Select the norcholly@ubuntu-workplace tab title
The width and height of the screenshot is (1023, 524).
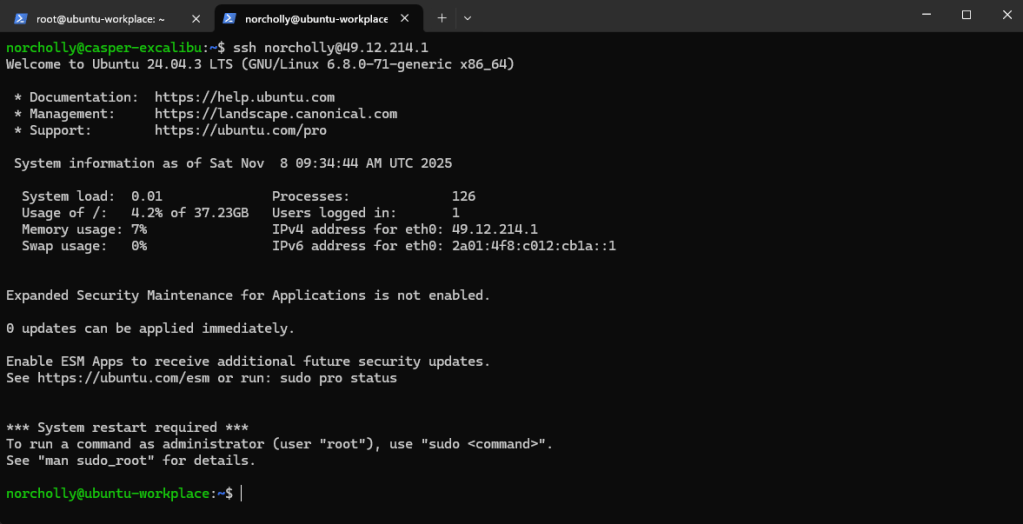tap(315, 17)
